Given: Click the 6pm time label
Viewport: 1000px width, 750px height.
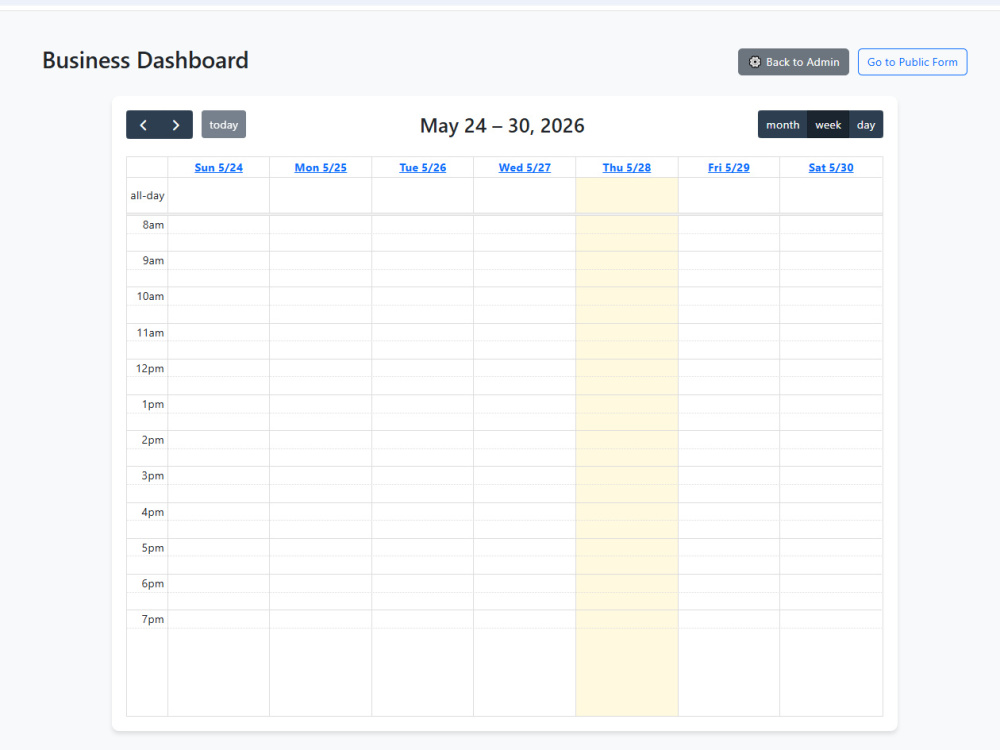Looking at the screenshot, I should 153,584.
